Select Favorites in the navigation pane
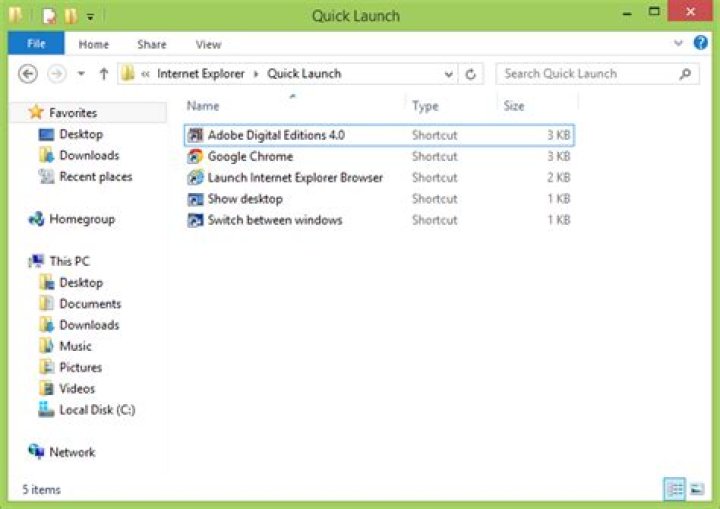This screenshot has height=509, width=720. tap(73, 113)
